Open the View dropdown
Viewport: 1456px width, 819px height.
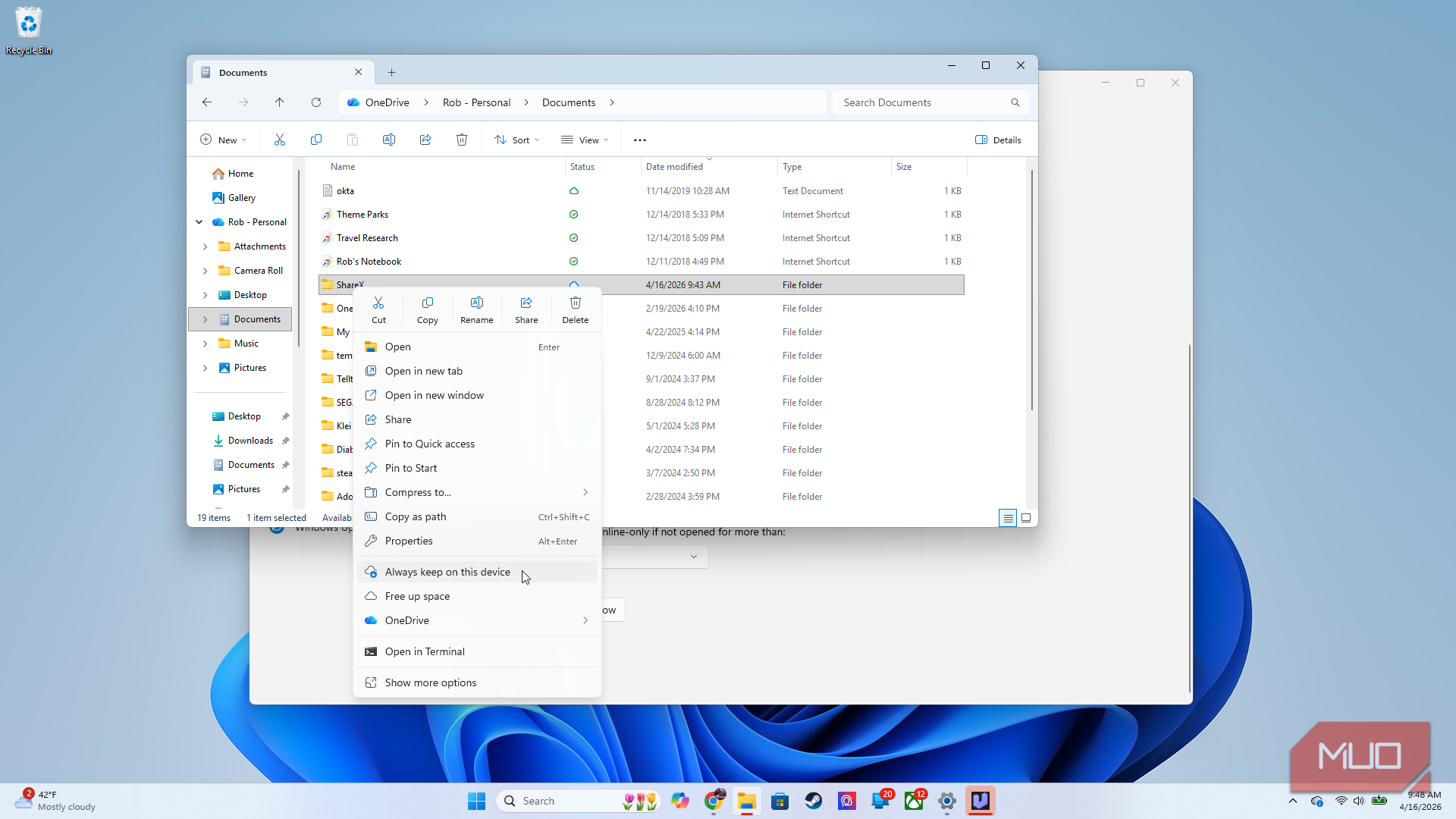pos(585,140)
